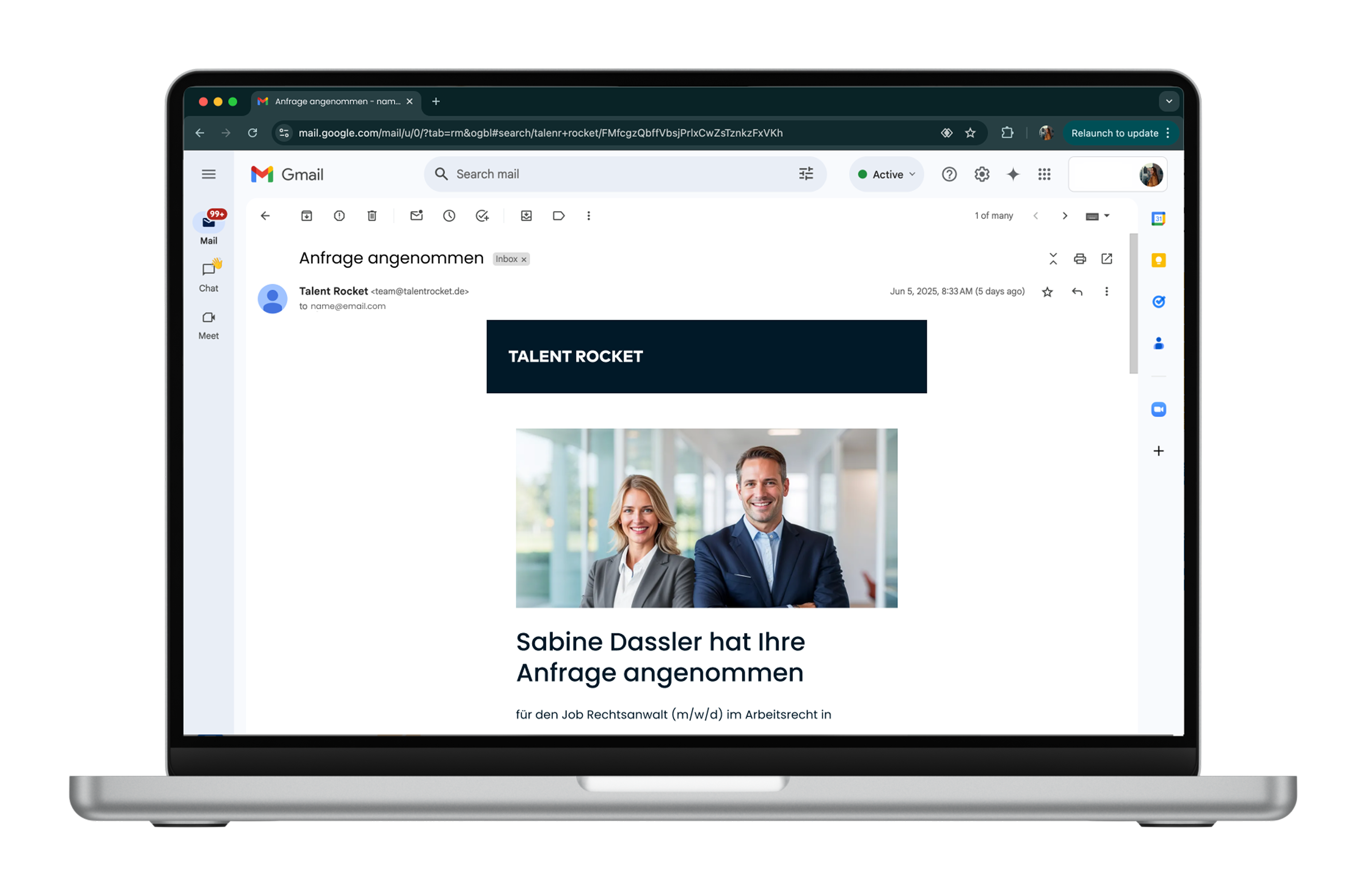
Task: Collapse all messages in conversation
Action: pyautogui.click(x=1053, y=259)
